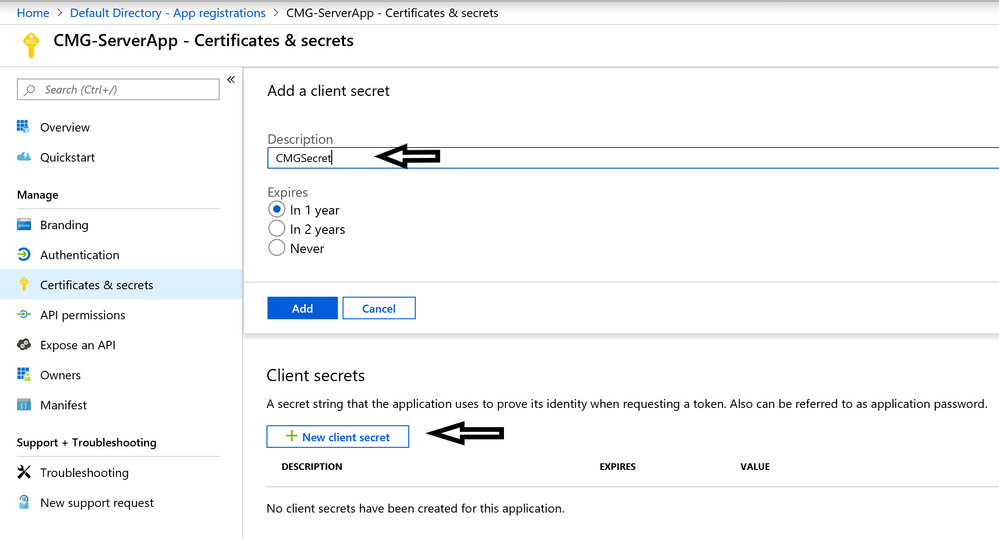Click the Authentication icon in sidebar
The image size is (999, 539).
[x=24, y=255]
